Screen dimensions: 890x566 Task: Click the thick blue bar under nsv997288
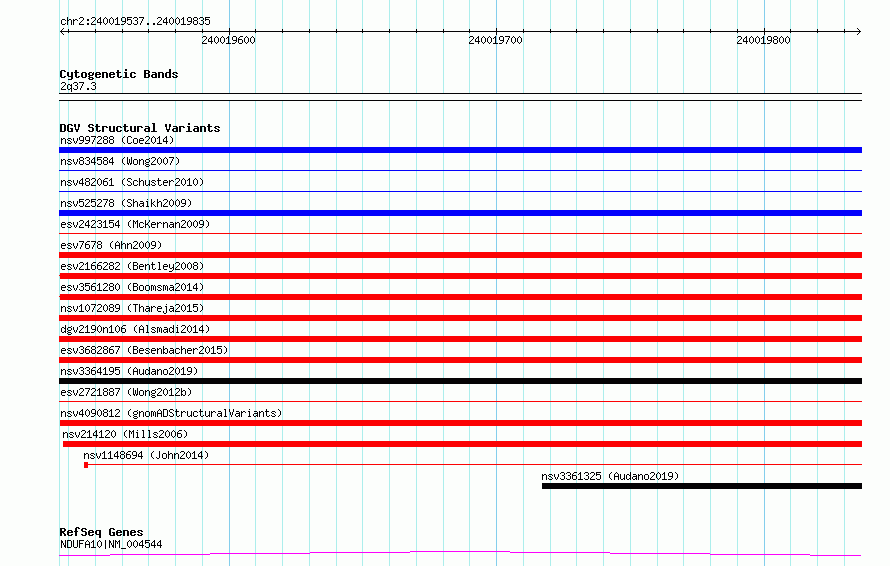pyautogui.click(x=460, y=150)
